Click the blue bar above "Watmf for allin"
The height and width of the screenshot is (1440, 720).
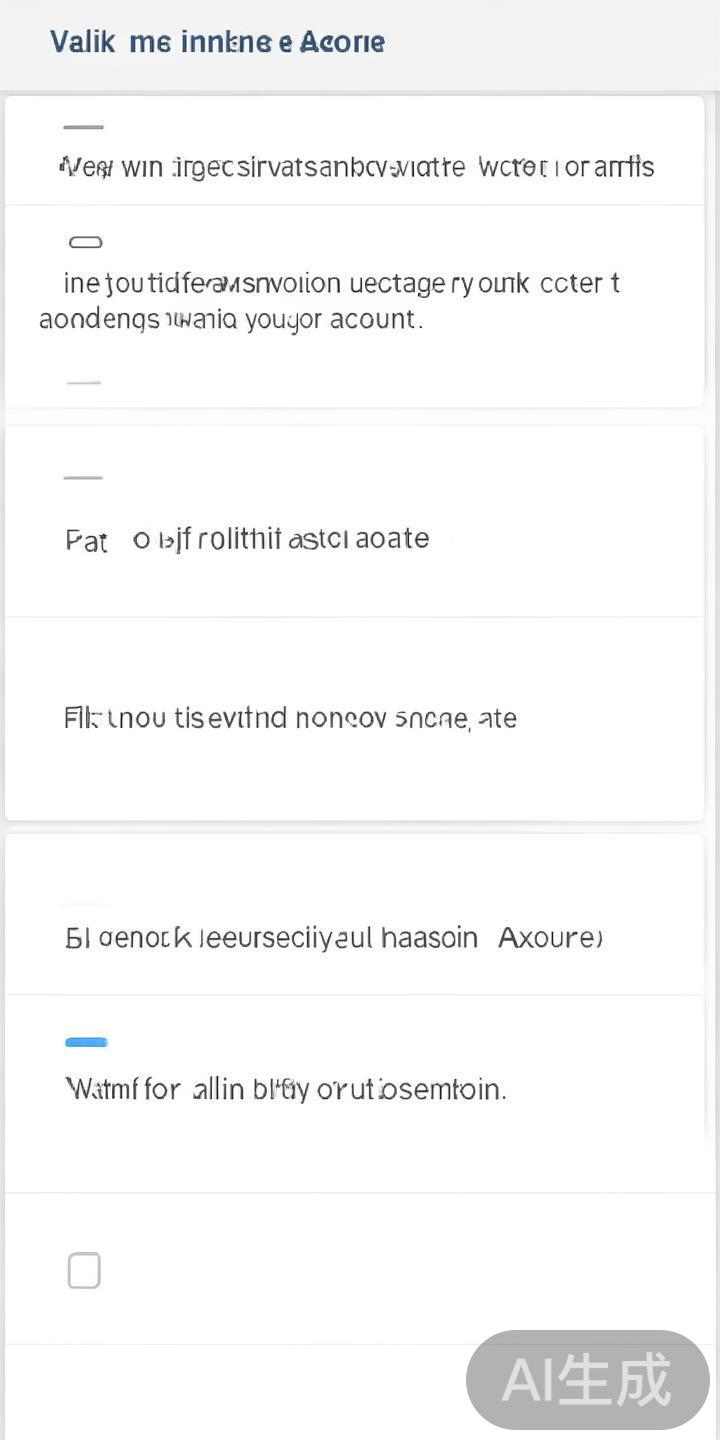(x=86, y=1042)
